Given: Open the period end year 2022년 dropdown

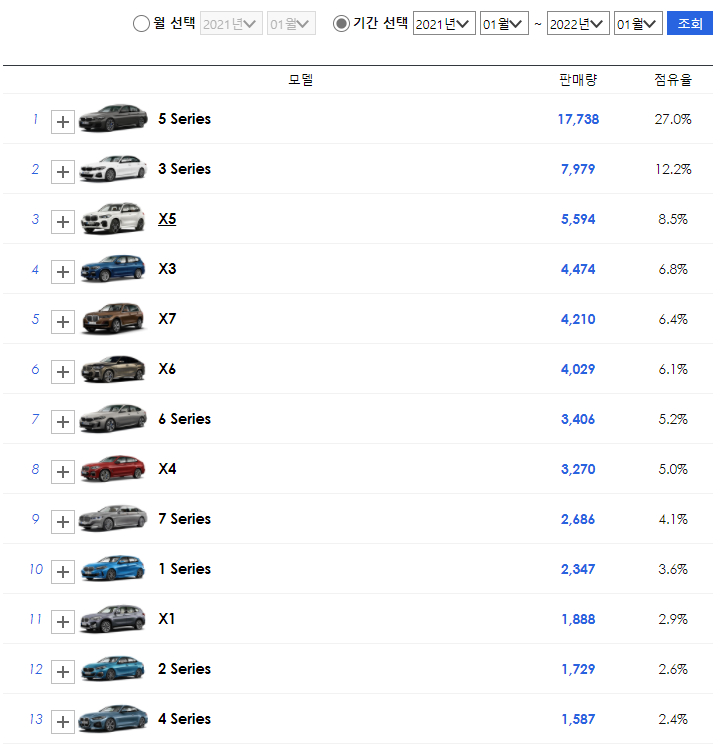Looking at the screenshot, I should coord(578,23).
